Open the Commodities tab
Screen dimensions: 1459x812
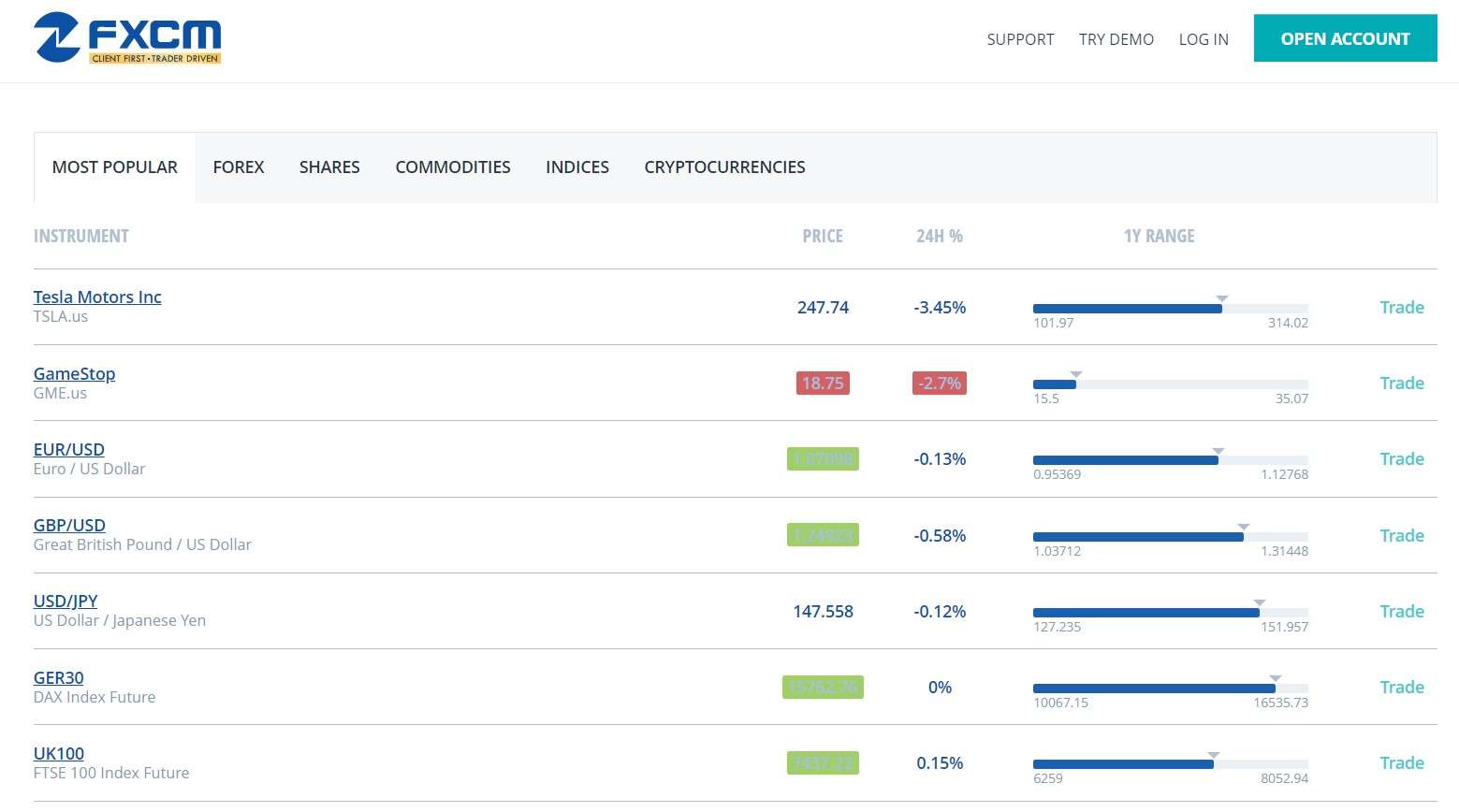[x=453, y=167]
